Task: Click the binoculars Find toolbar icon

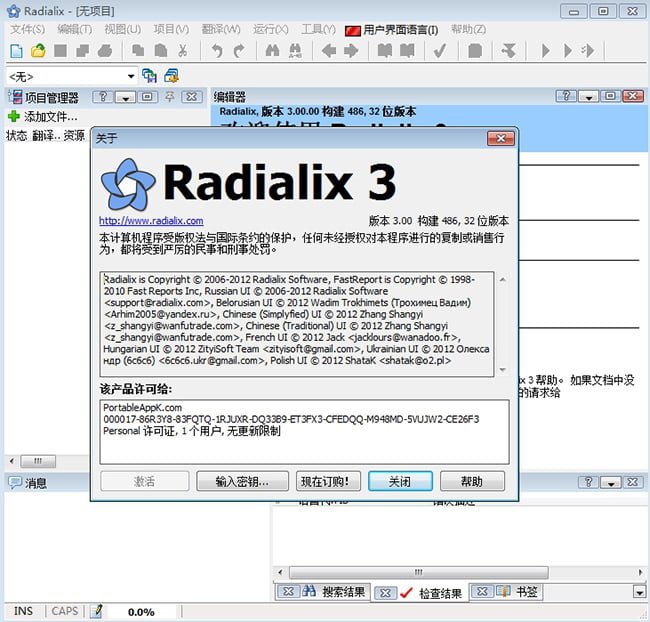Action: click(x=273, y=51)
